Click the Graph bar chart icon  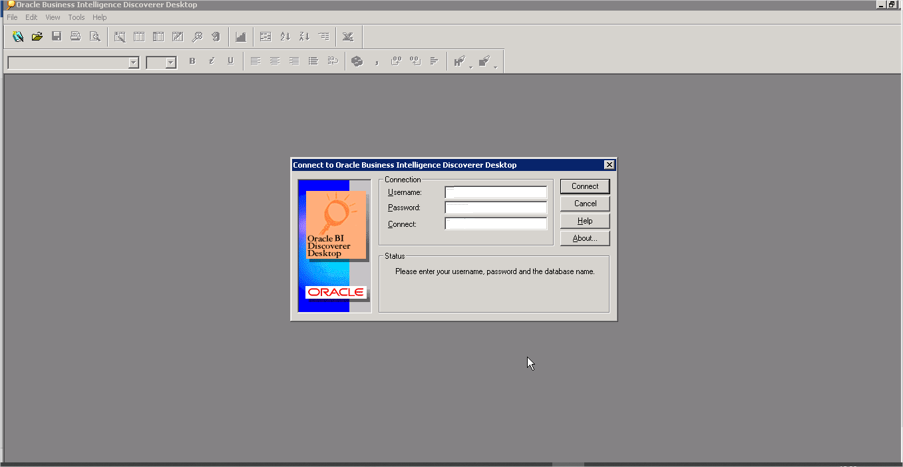point(241,37)
